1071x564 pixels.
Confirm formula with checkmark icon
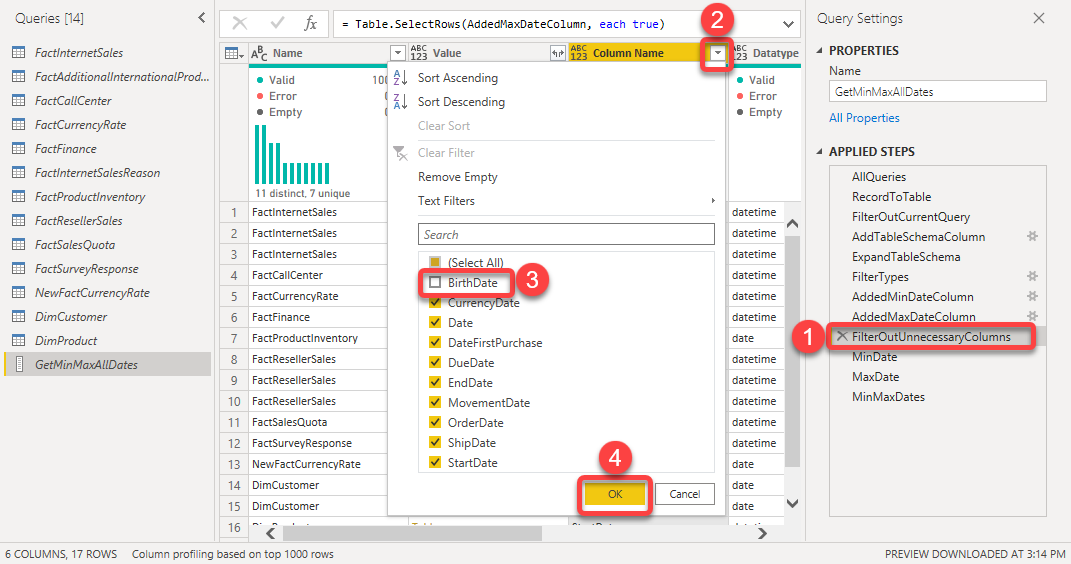point(277,24)
